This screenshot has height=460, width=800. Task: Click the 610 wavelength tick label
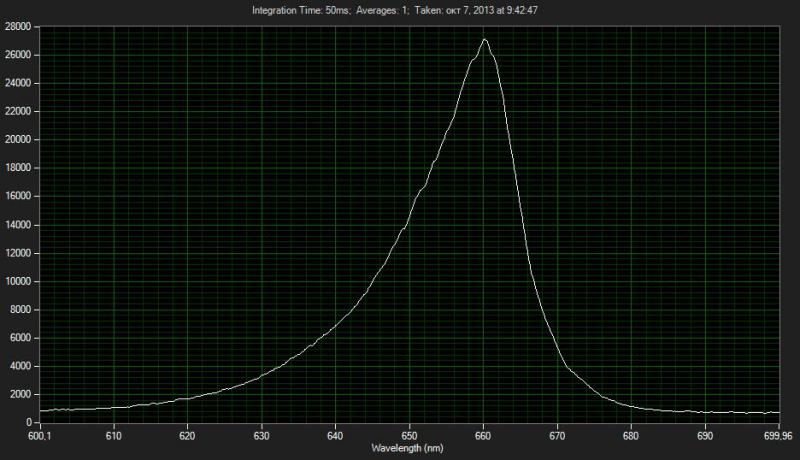coord(113,436)
